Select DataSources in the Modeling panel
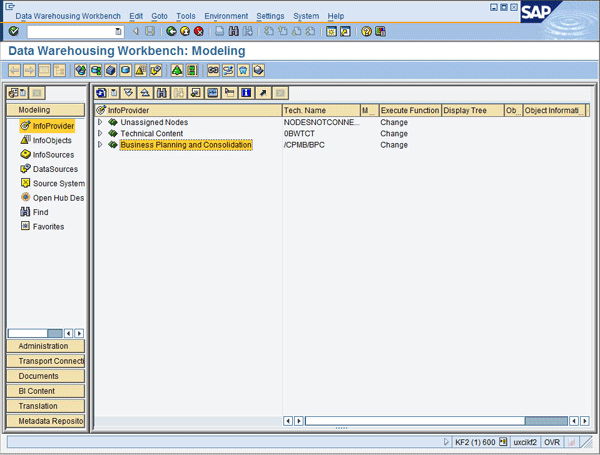The image size is (600, 455). tap(55, 169)
